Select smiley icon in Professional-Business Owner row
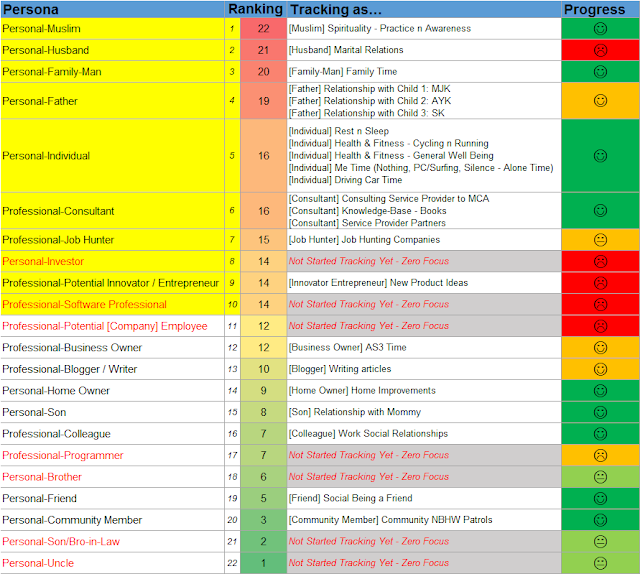The image size is (640, 574). tap(600, 347)
